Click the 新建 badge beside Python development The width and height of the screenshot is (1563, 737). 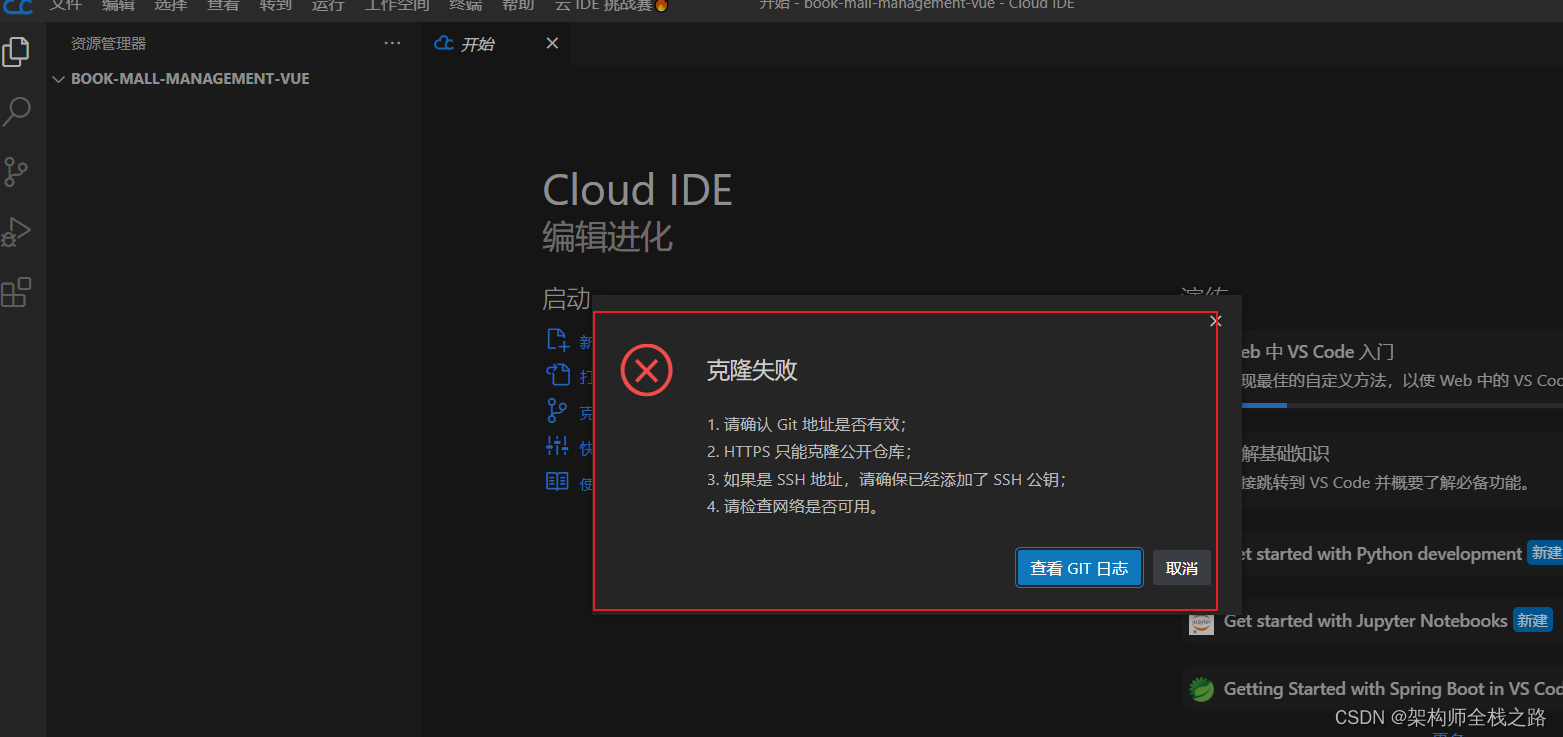coord(1545,554)
